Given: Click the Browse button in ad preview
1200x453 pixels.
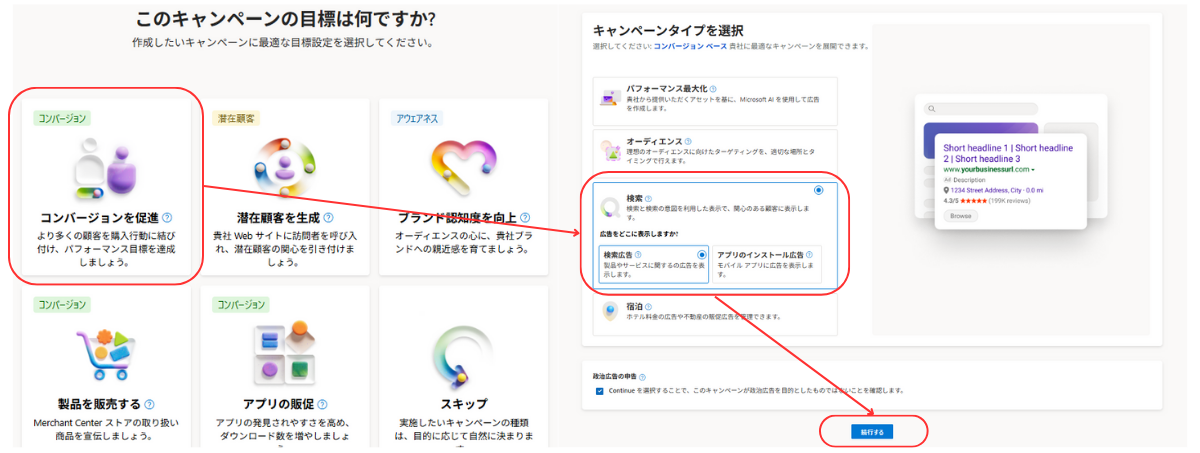Looking at the screenshot, I should pyautogui.click(x=961, y=216).
